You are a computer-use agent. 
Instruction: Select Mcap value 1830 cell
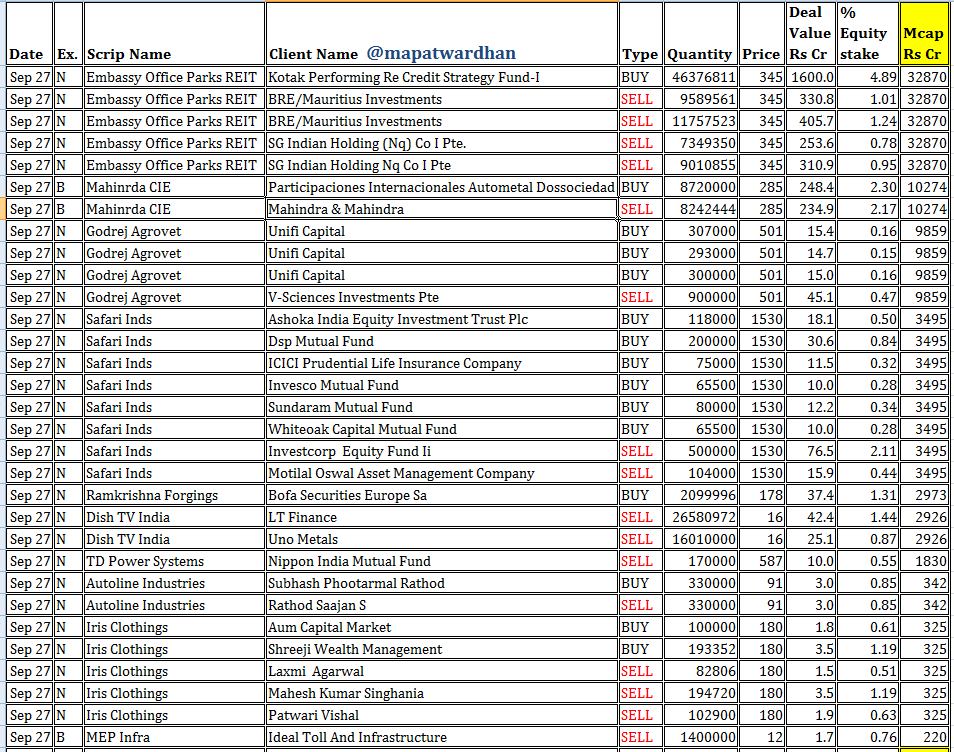point(924,561)
